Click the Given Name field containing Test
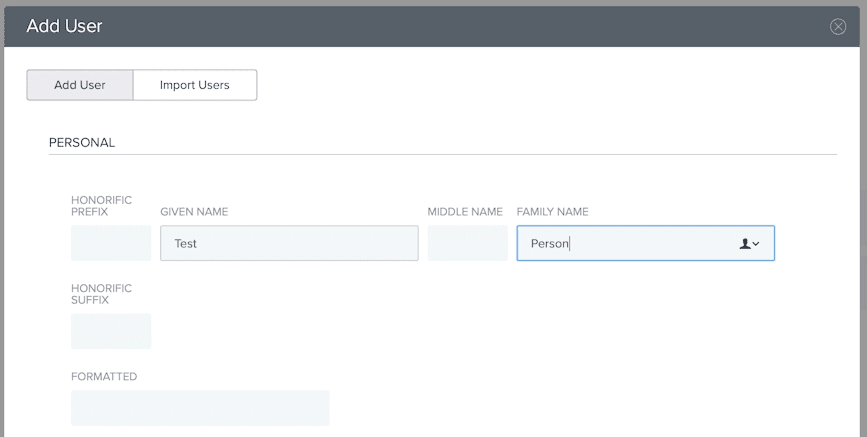Image resolution: width=867 pixels, height=437 pixels. click(x=289, y=243)
